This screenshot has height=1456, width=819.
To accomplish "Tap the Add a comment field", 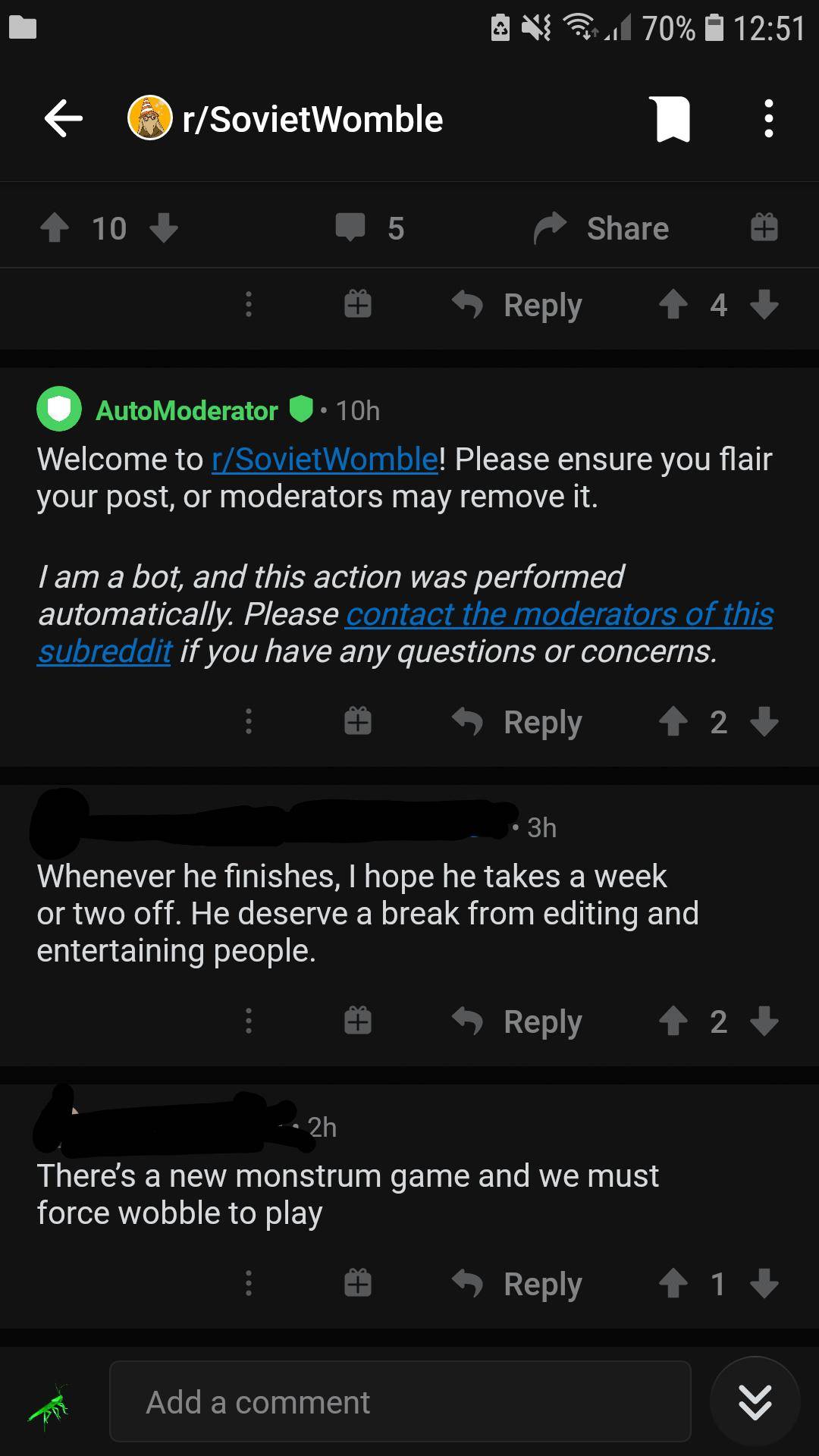I will click(x=400, y=1401).
